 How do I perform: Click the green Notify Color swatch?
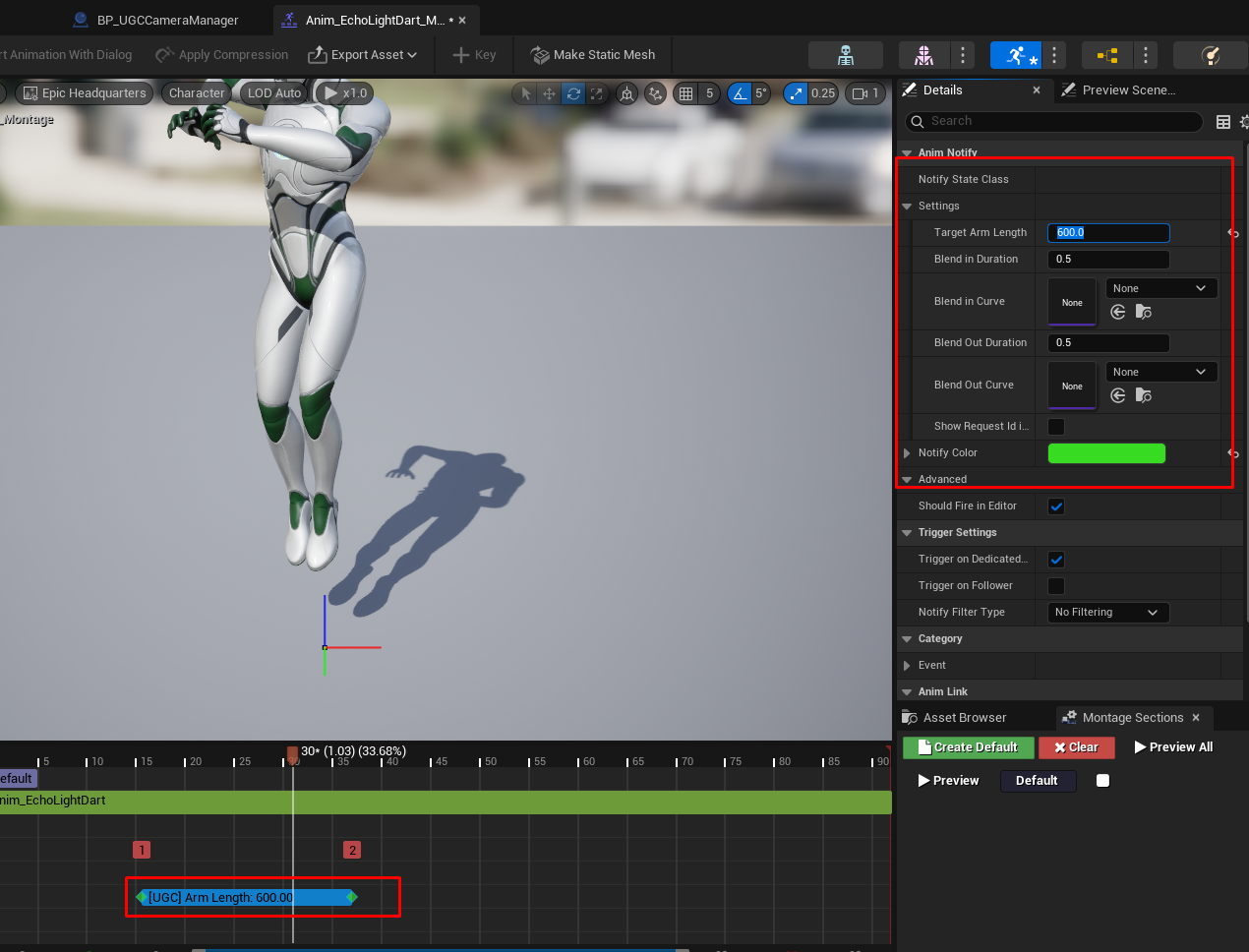[1106, 453]
